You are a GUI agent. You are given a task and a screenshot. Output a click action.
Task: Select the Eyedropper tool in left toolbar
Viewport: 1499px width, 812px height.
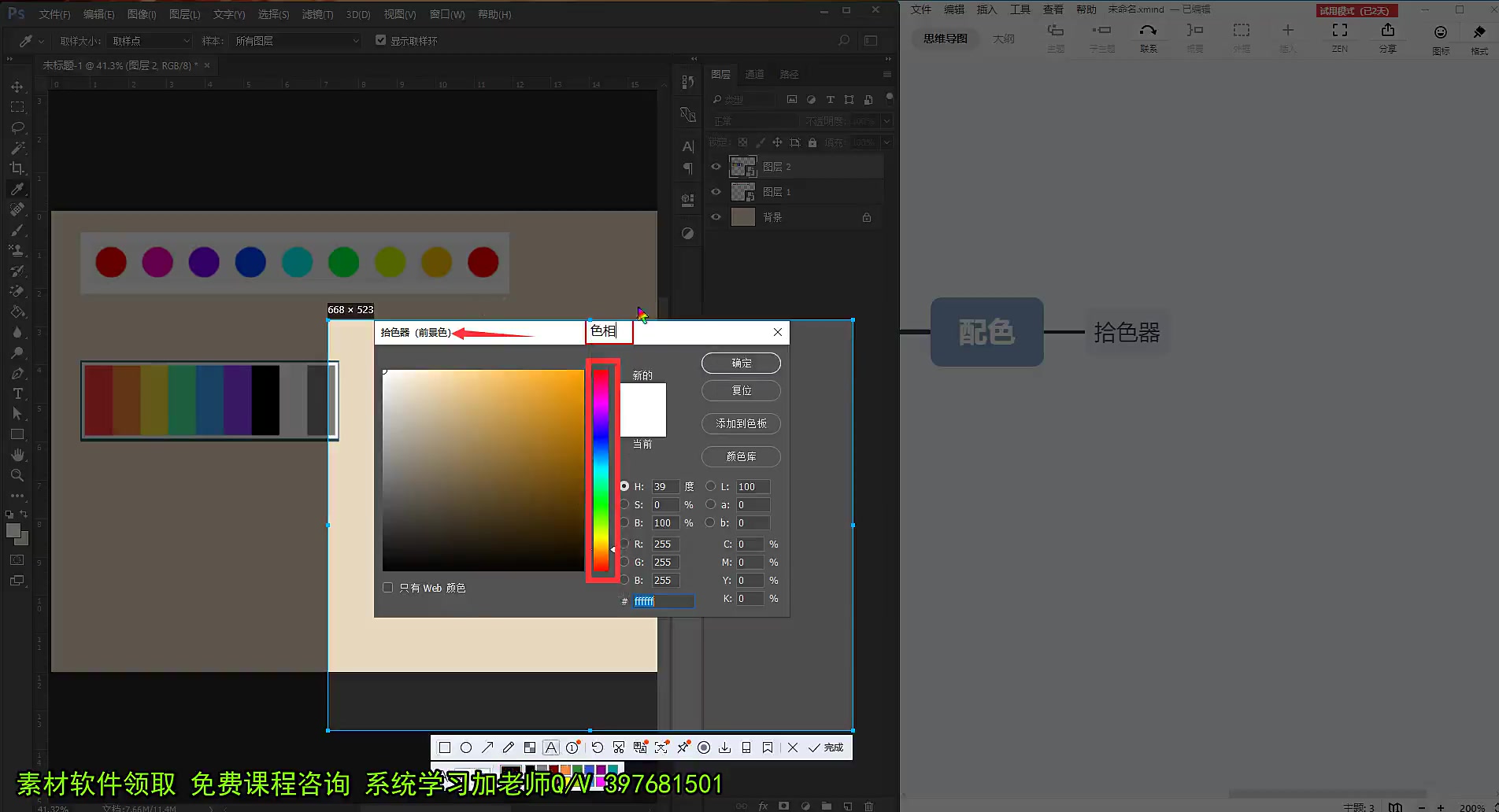click(17, 189)
